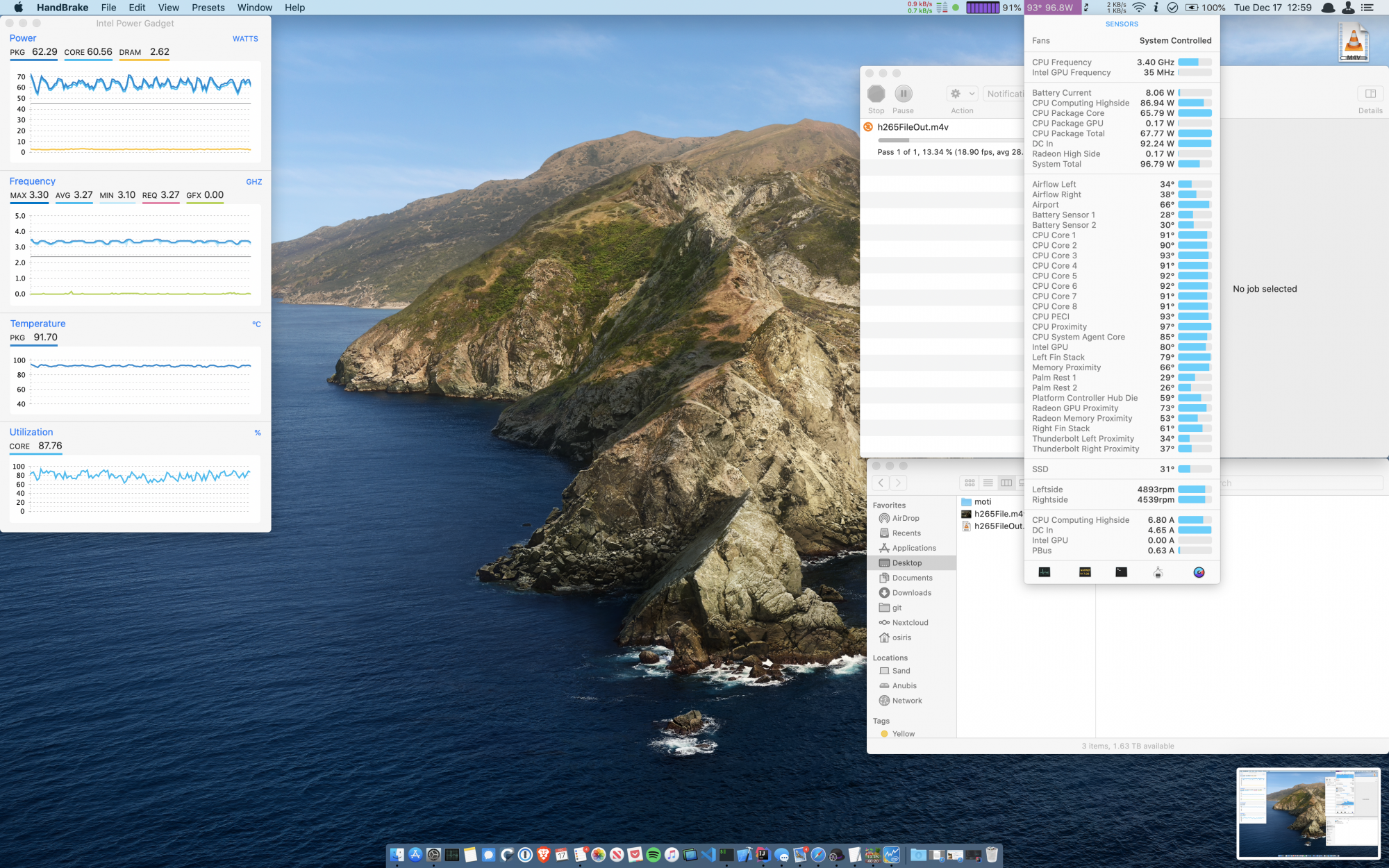
Task: Open Spotify from the Dock
Action: 653,855
